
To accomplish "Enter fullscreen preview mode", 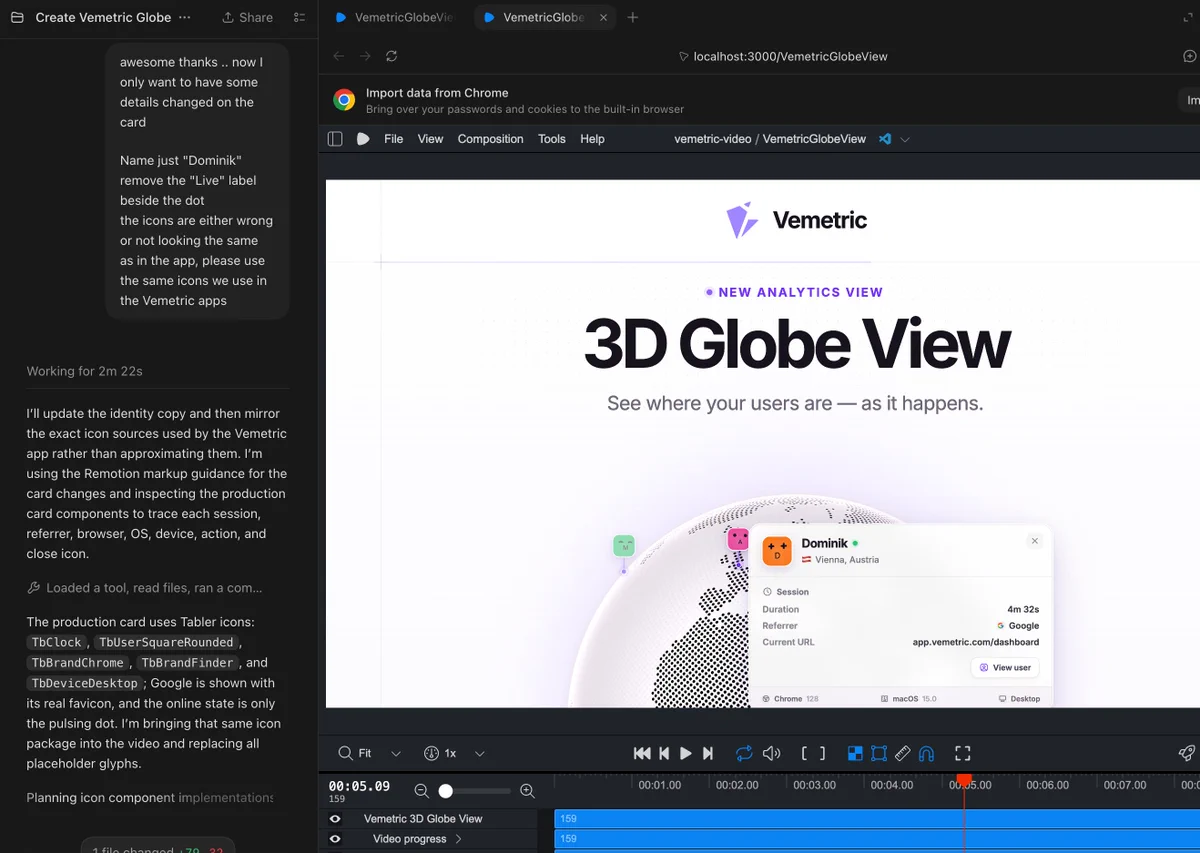I will point(963,753).
